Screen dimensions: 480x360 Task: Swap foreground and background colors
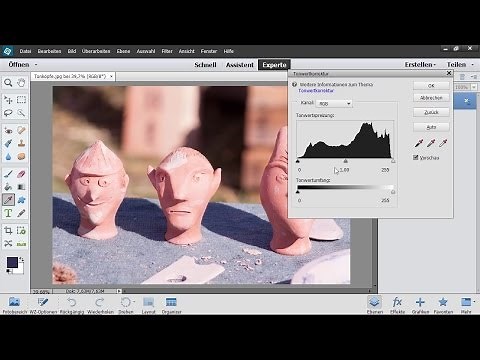(22, 259)
